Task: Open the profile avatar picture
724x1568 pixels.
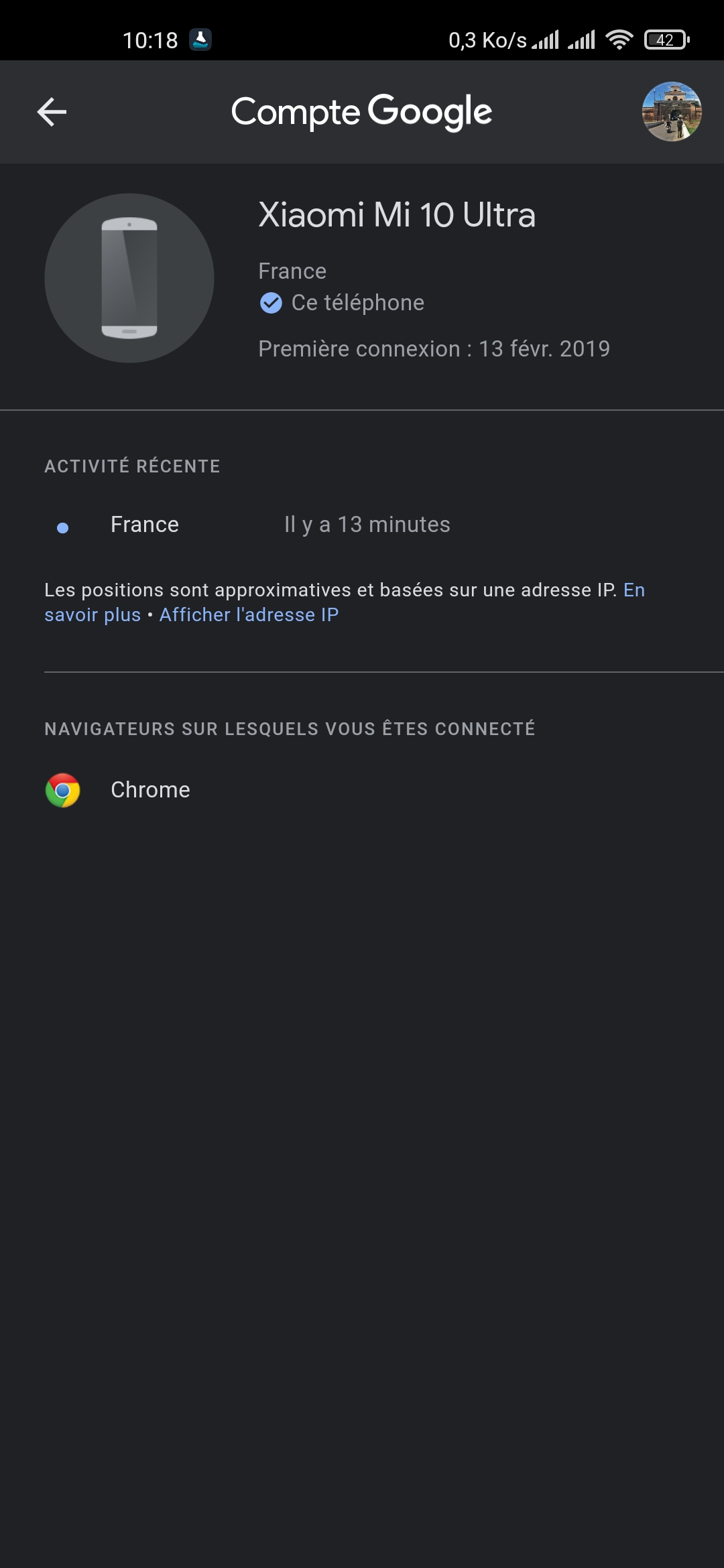Action: (672, 112)
